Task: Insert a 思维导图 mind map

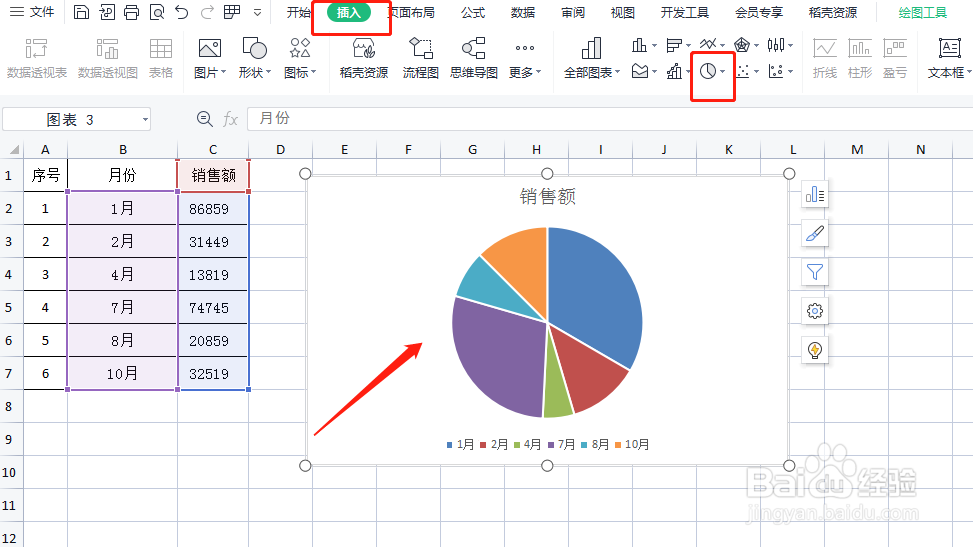Action: click(x=473, y=58)
